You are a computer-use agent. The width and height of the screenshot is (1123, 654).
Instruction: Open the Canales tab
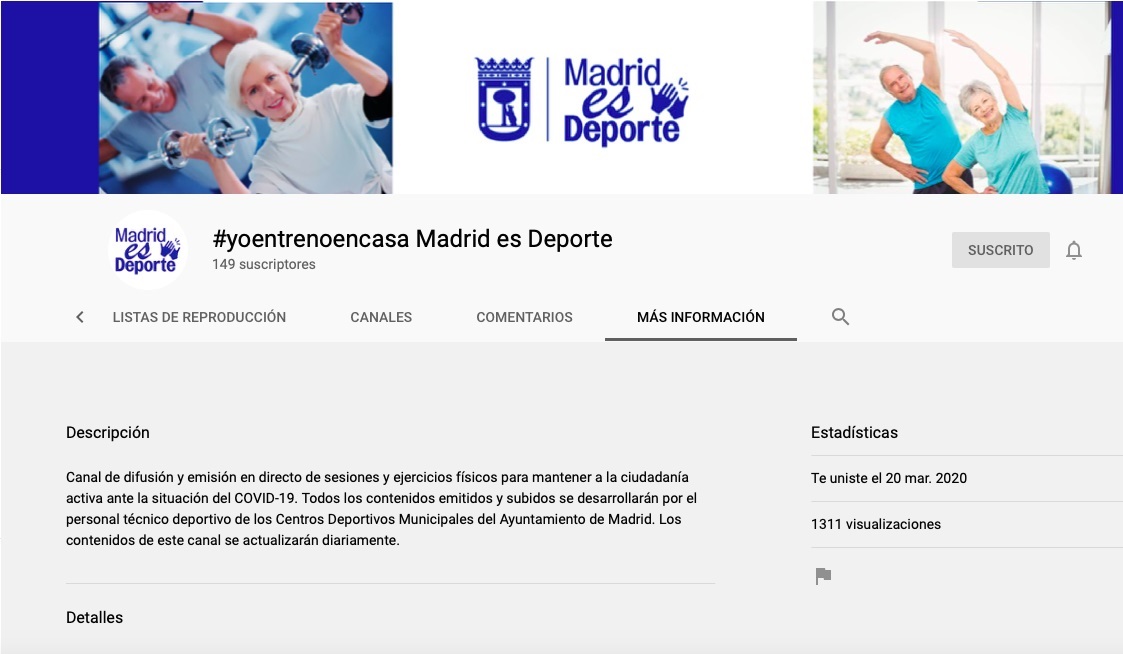(x=381, y=317)
